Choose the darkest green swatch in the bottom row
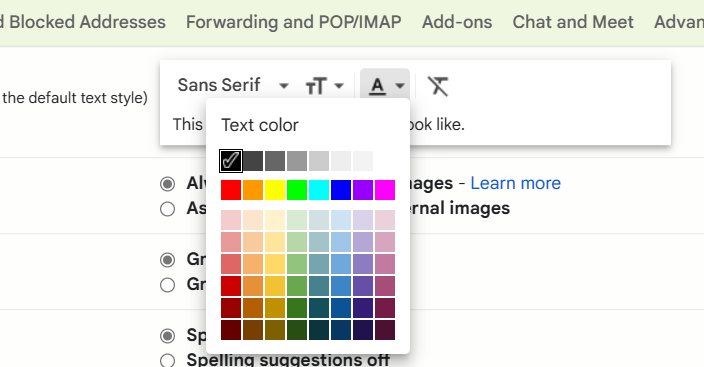 pyautogui.click(x=297, y=330)
